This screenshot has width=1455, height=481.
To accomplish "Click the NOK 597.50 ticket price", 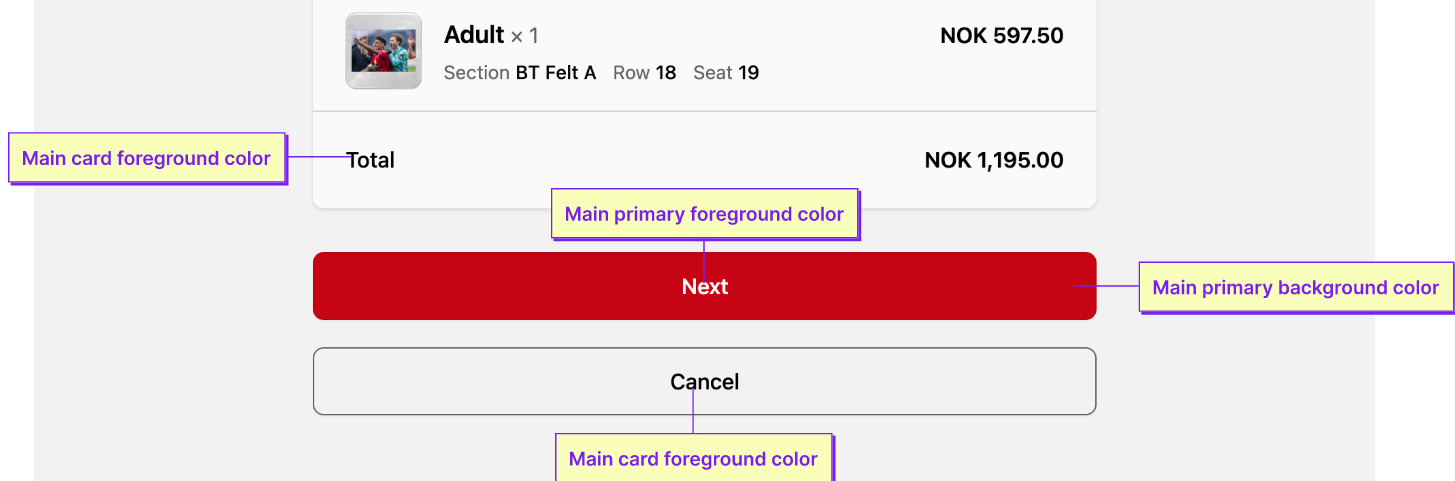I will click(x=1001, y=36).
